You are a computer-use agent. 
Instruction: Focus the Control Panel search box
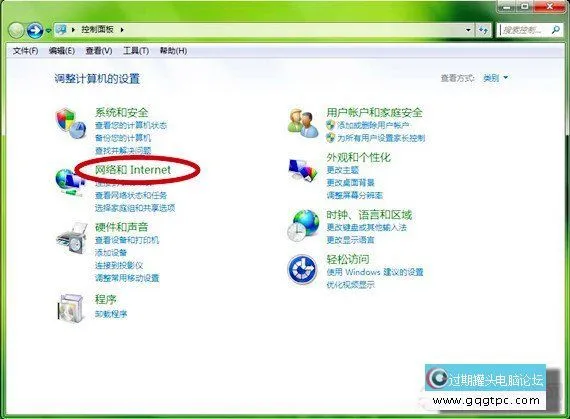(x=525, y=30)
